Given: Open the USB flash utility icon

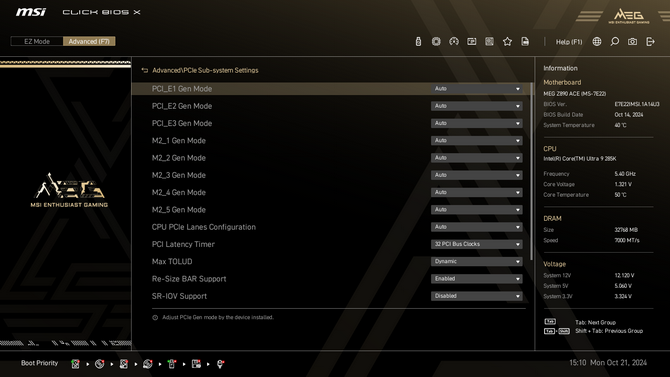Looking at the screenshot, I should click(418, 41).
